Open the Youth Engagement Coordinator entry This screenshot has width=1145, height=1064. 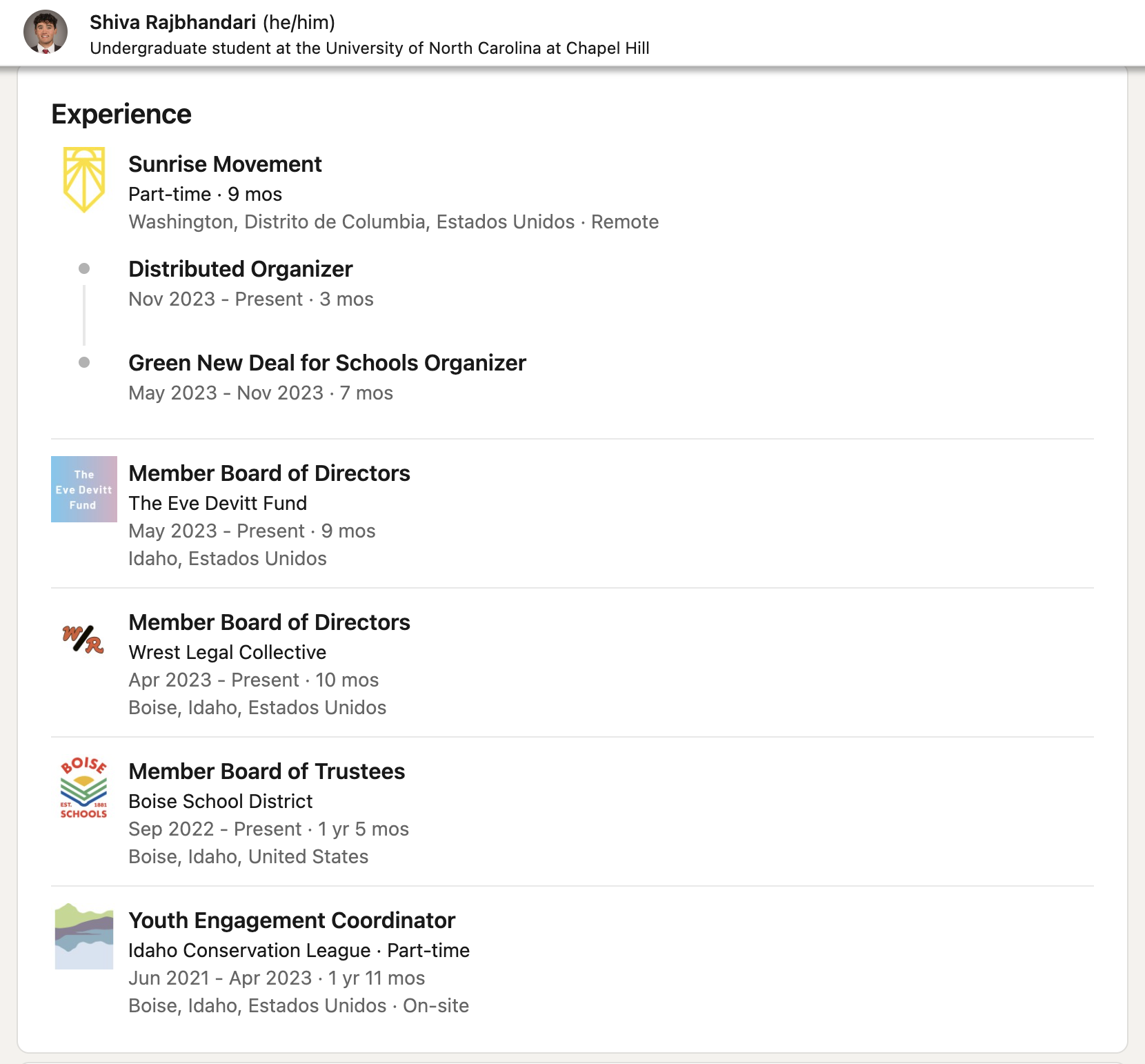click(x=292, y=920)
